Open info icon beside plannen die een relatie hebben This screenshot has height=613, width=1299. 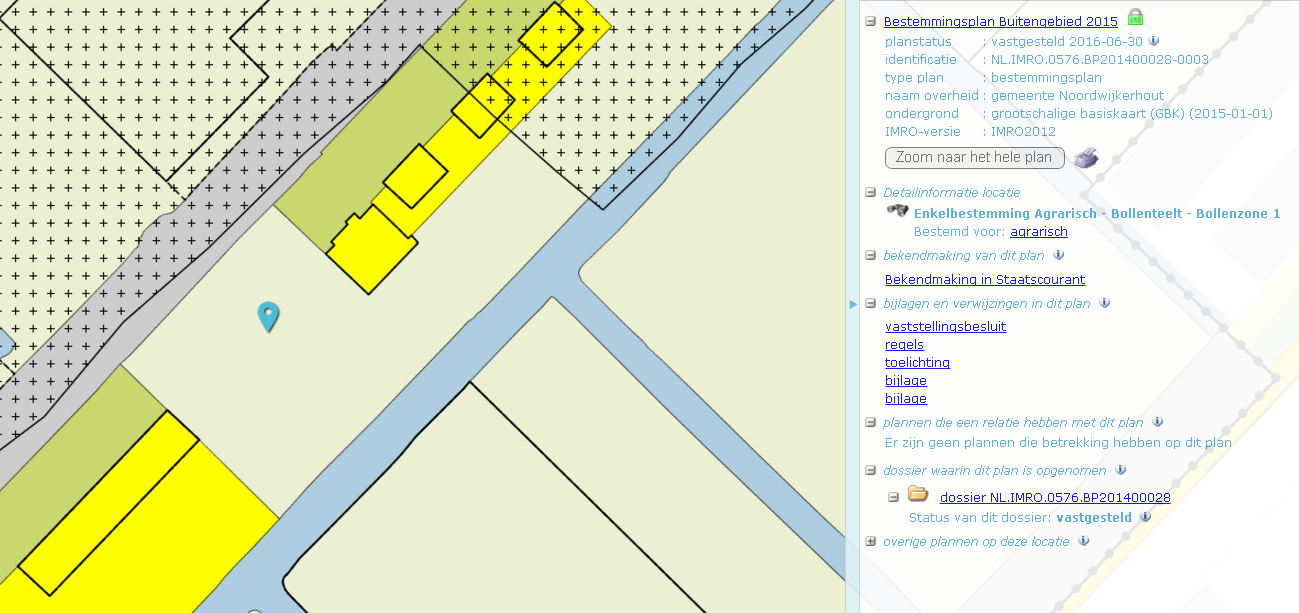[x=1157, y=422]
